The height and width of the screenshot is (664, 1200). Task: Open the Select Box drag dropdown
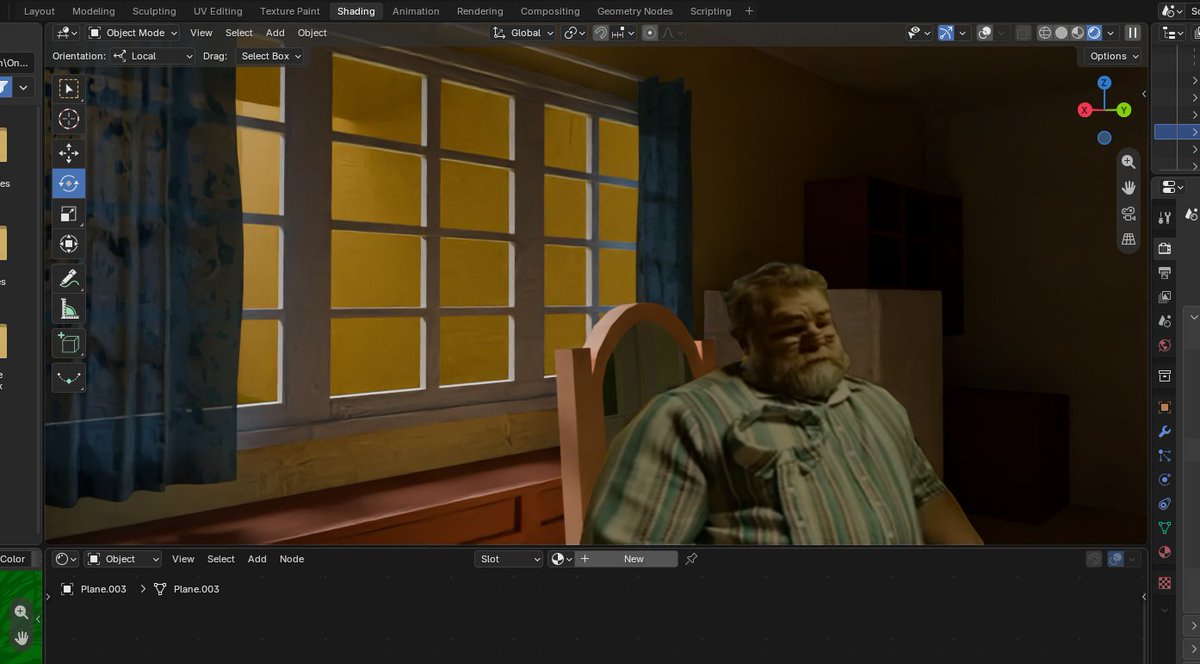pos(270,56)
